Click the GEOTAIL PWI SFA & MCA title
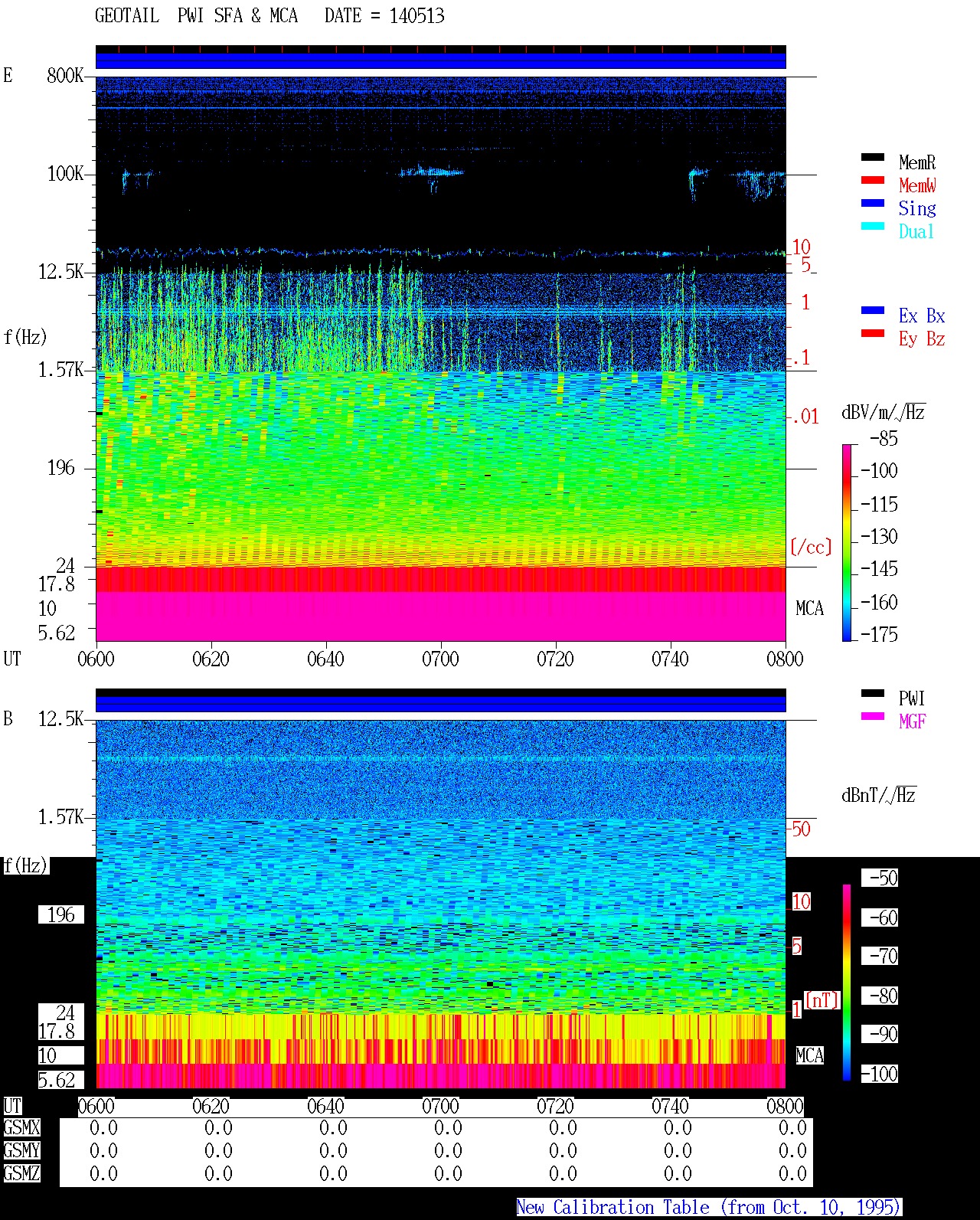Viewport: 980px width, 1220px height. pyautogui.click(x=196, y=16)
